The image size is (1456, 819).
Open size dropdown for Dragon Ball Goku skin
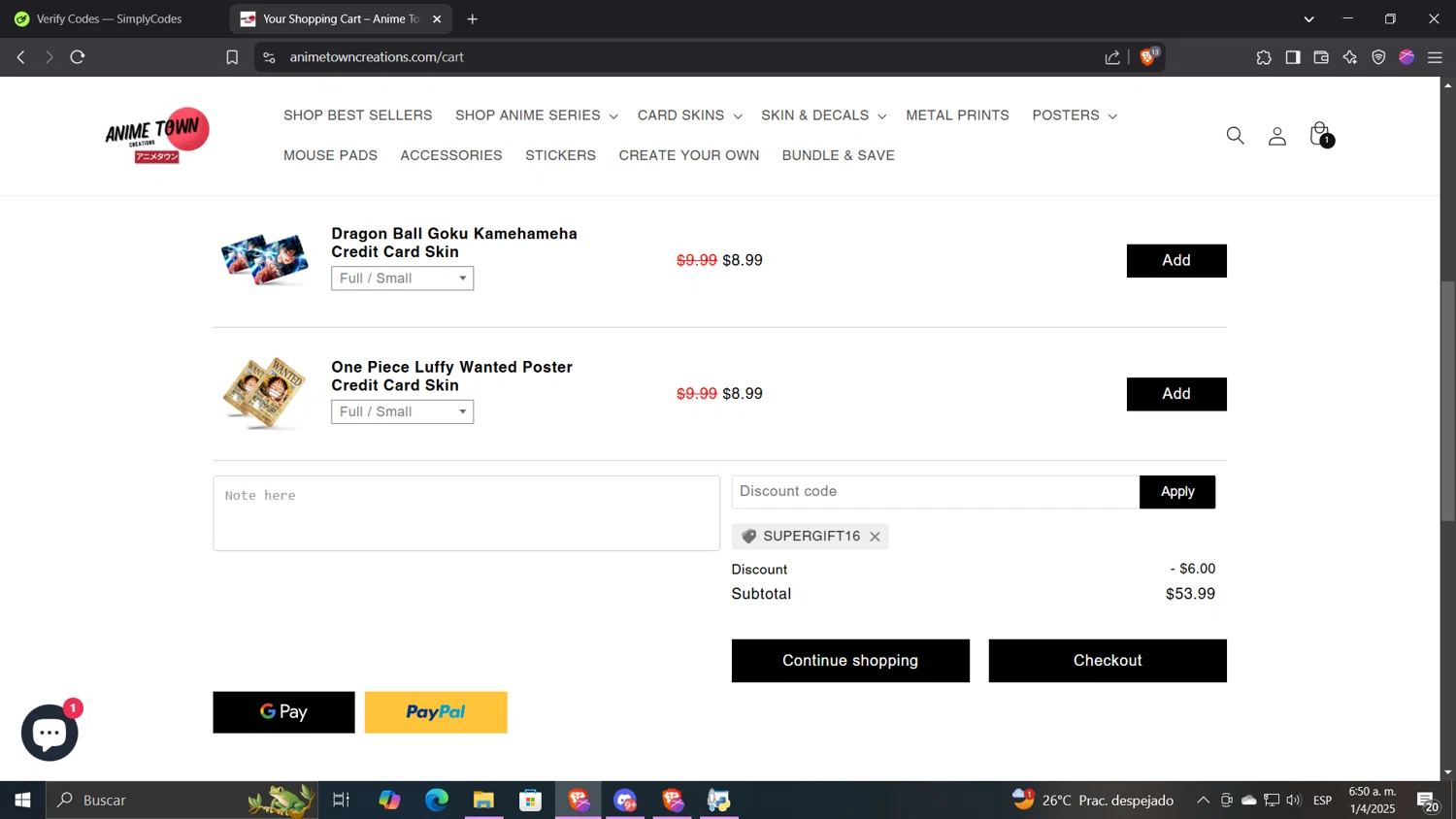(402, 278)
